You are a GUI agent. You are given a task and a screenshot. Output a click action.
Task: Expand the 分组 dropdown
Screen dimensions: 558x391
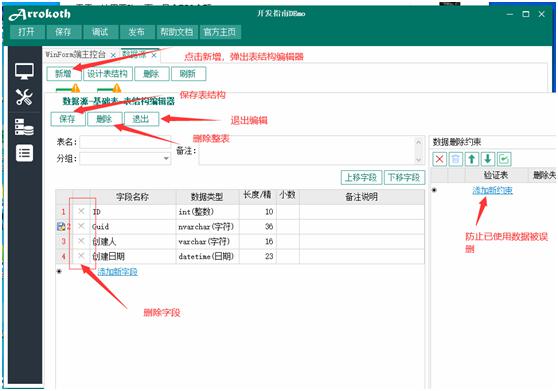[x=166, y=158]
